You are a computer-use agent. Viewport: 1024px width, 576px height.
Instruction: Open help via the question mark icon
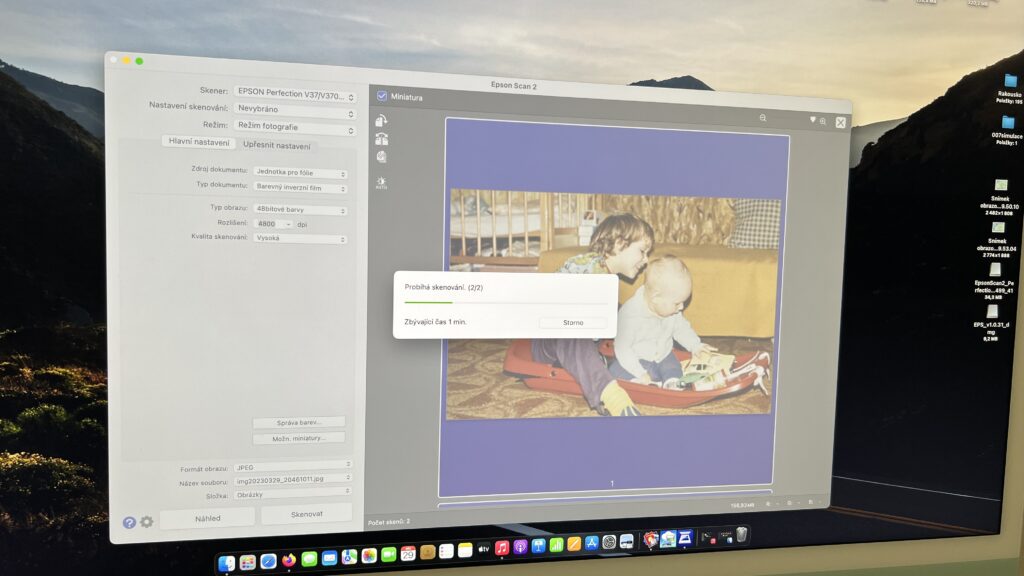pyautogui.click(x=129, y=522)
